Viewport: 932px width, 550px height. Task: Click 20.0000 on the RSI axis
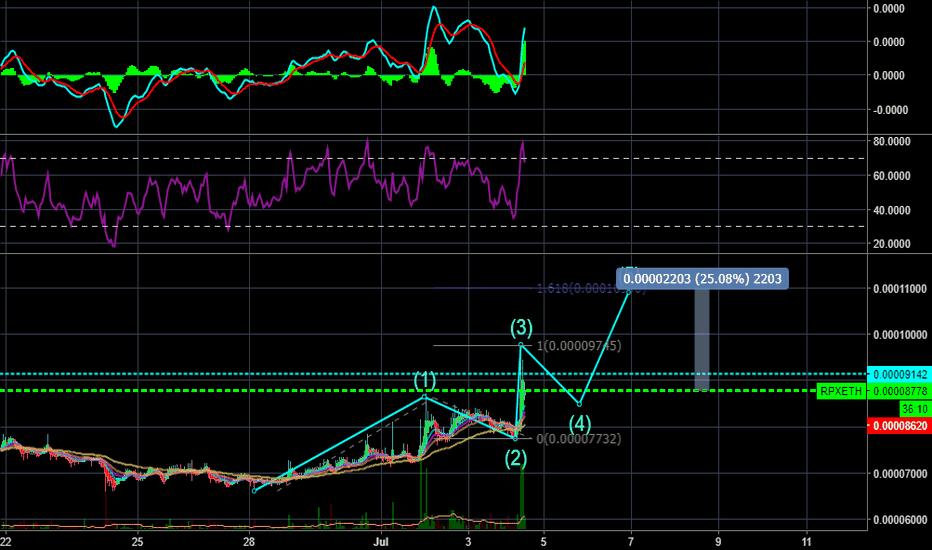click(x=892, y=244)
